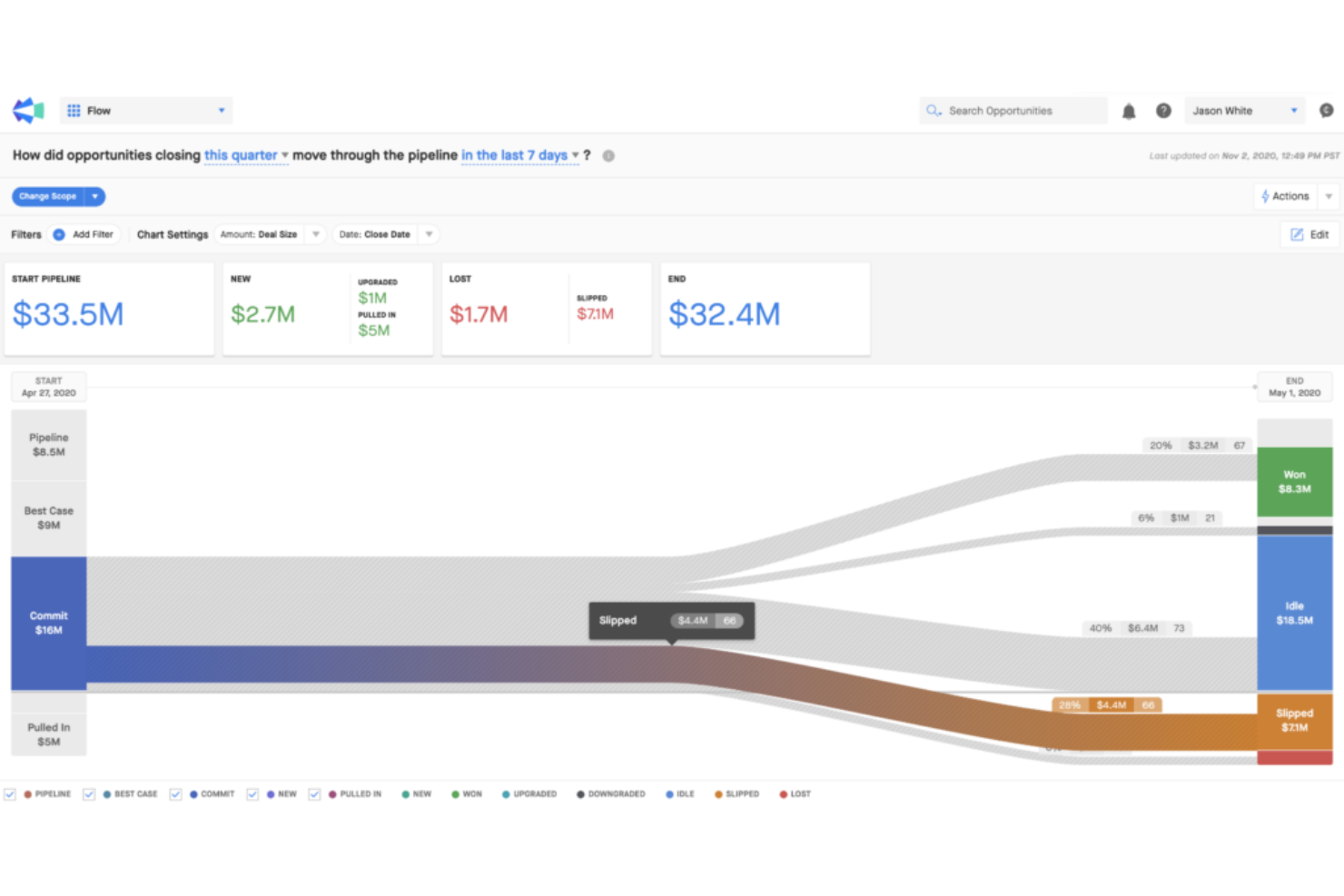Click the Edit pencil icon
Image resolution: width=1344 pixels, height=896 pixels.
tap(1298, 234)
